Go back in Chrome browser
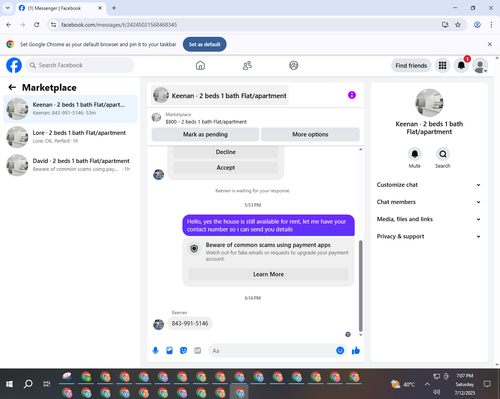 tap(9, 25)
